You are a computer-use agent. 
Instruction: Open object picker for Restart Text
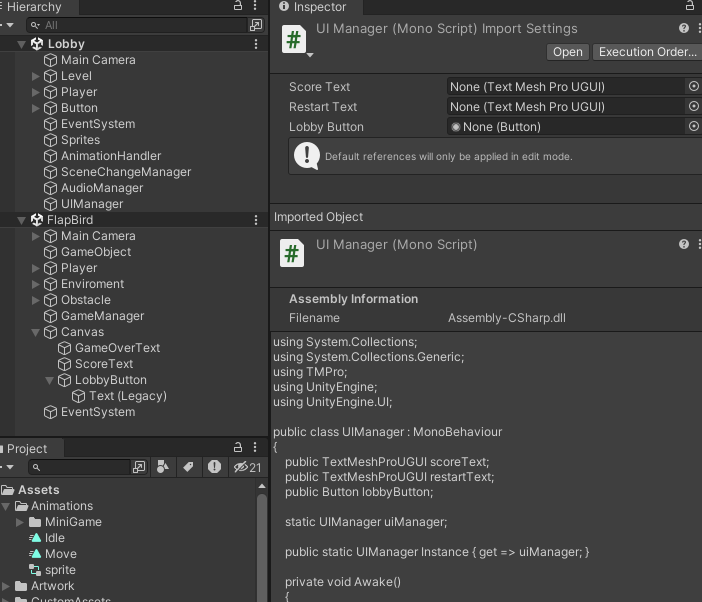pos(693,106)
